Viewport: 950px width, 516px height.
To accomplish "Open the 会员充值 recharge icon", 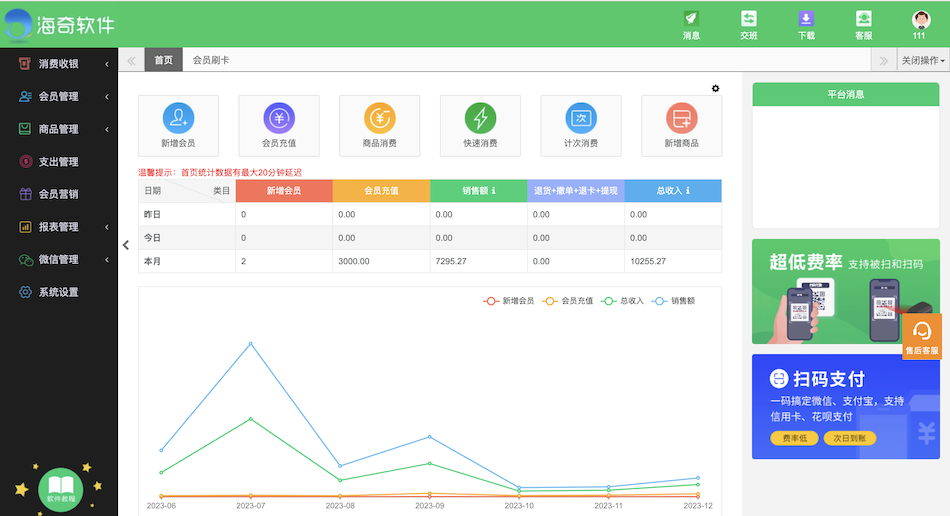I will 279,119.
